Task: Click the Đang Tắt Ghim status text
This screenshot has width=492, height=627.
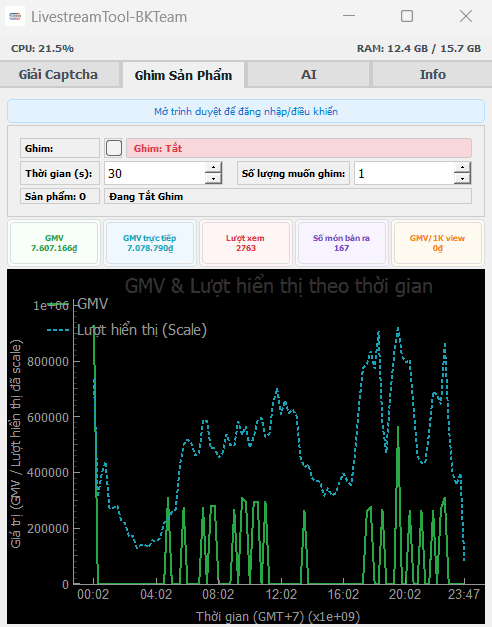Action: pyautogui.click(x=288, y=196)
